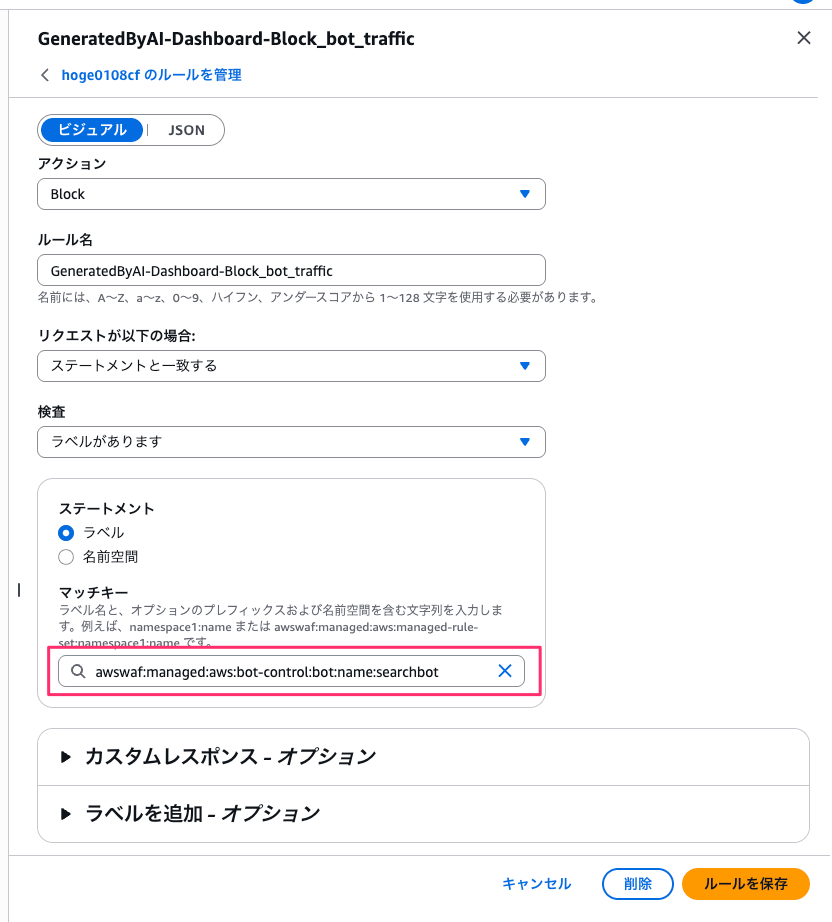This screenshot has width=832, height=922.
Task: Click the back chevron beside hoge0108cf
Action: point(44,75)
